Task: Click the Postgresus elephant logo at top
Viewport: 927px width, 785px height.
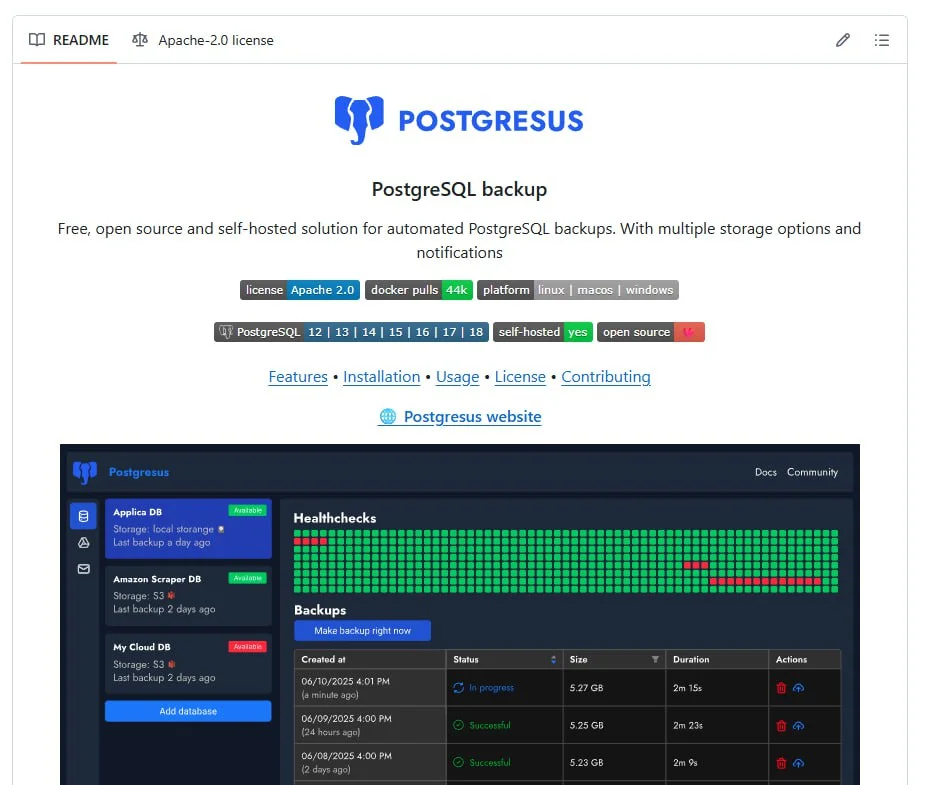Action: [x=359, y=121]
